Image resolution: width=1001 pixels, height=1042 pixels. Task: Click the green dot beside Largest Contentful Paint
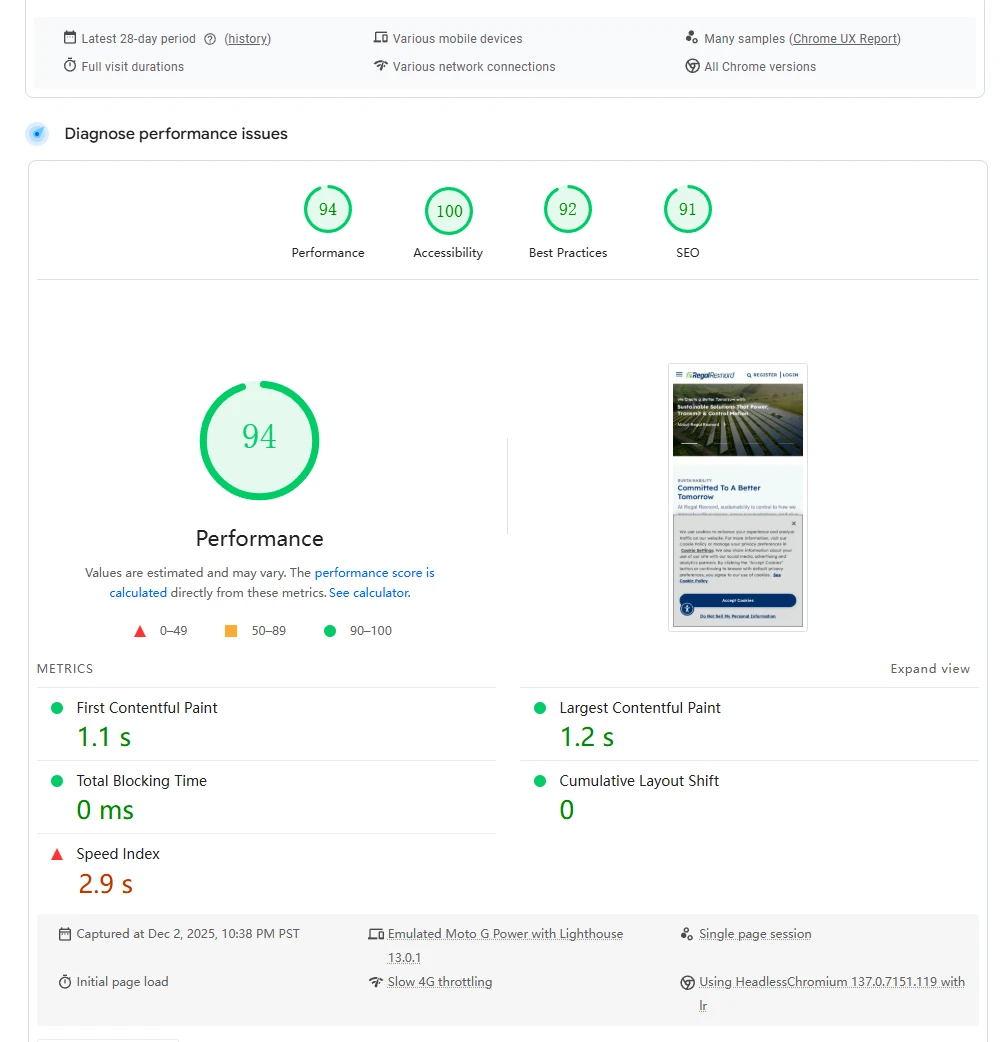coord(540,708)
